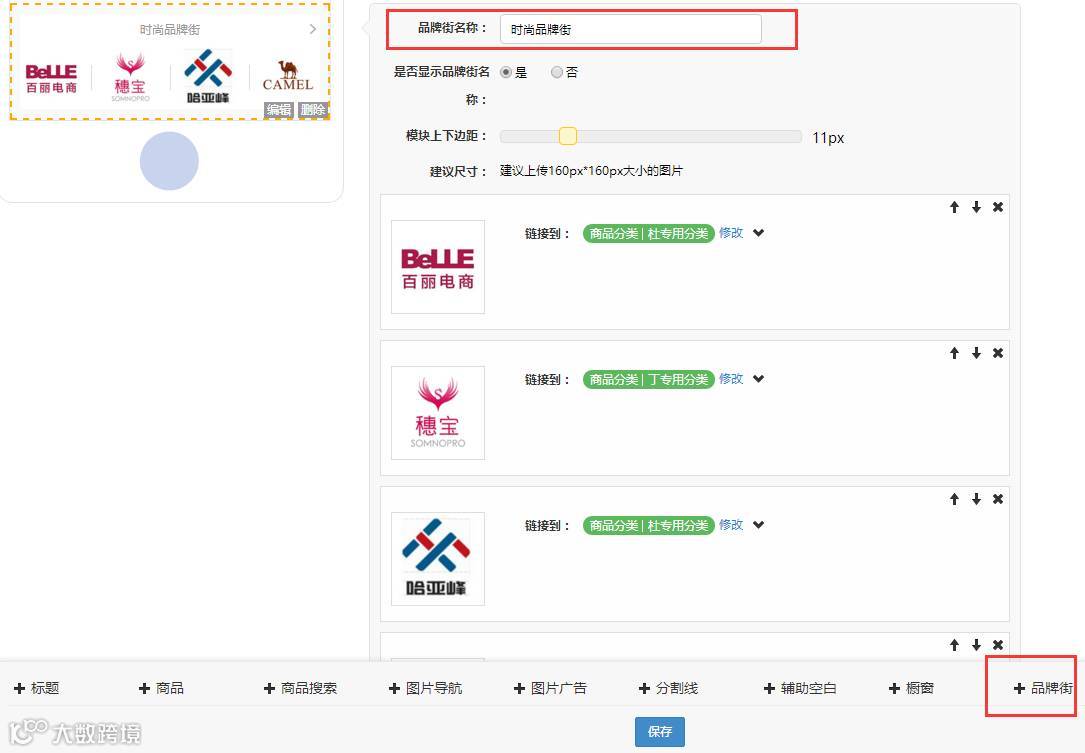The width and height of the screenshot is (1085, 753).
Task: Move the BeLLE brand card down
Action: coord(976,207)
